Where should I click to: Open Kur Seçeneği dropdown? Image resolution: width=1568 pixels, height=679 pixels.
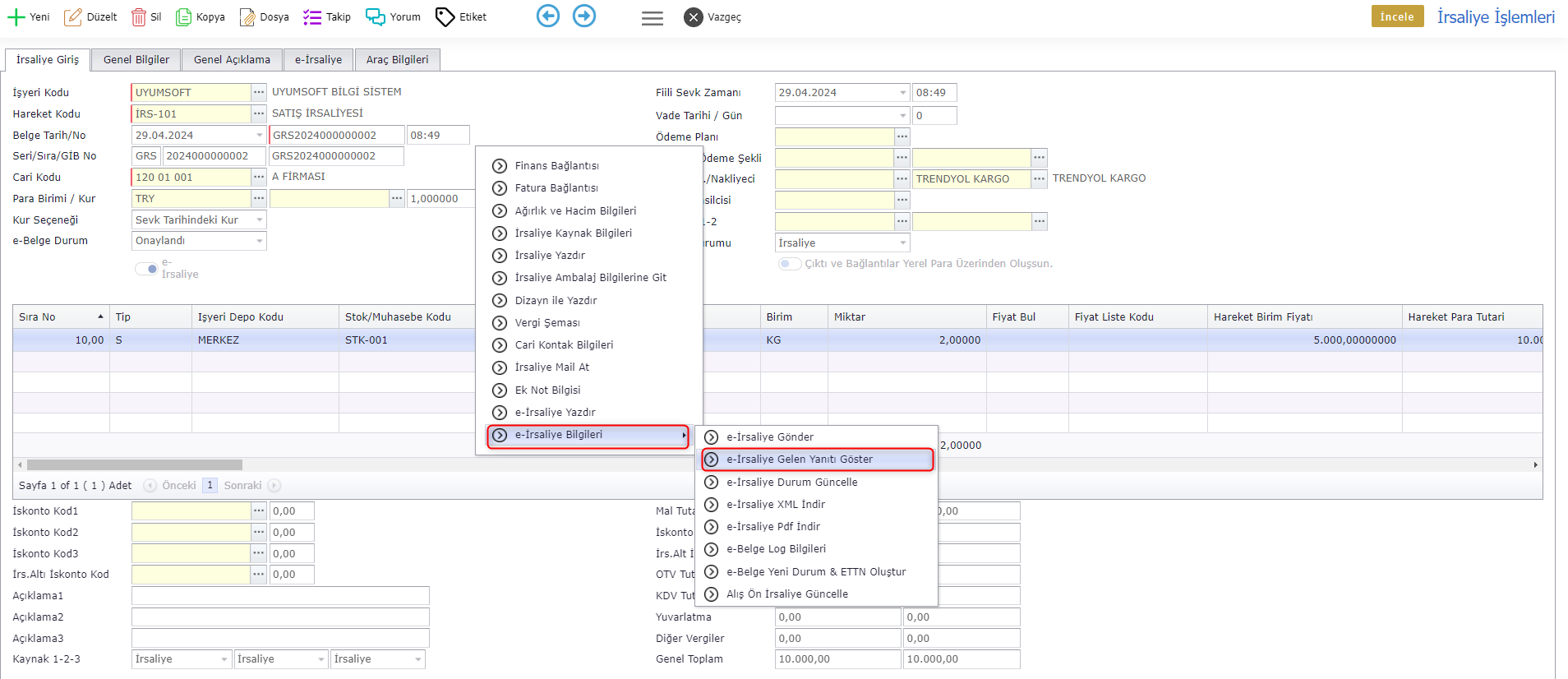[260, 219]
